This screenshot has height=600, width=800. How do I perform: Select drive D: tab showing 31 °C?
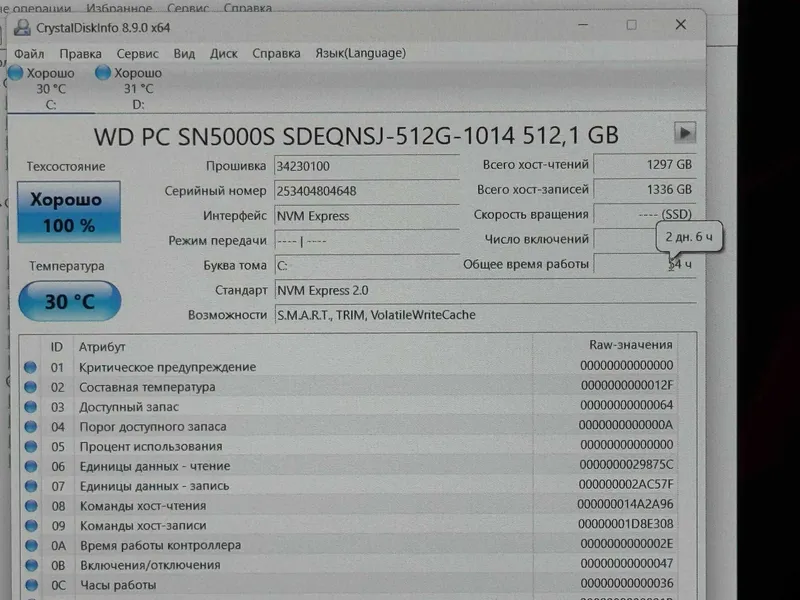click(138, 89)
